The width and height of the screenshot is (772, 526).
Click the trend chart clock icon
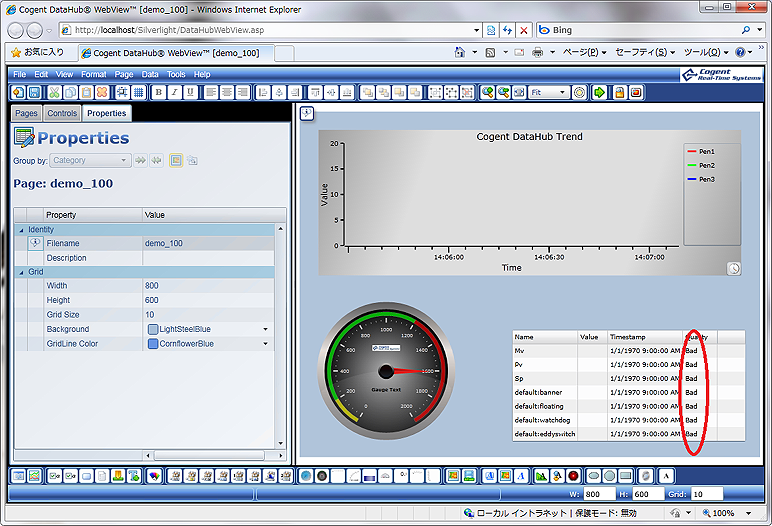(734, 268)
